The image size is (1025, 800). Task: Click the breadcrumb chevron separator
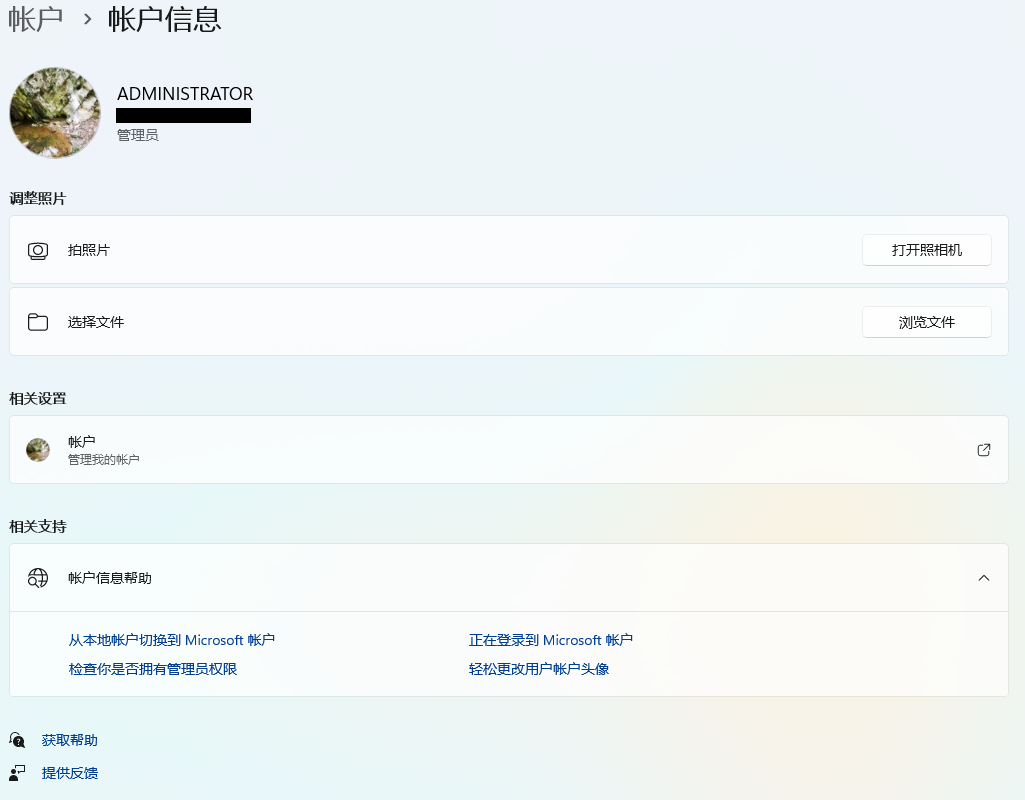click(x=87, y=20)
